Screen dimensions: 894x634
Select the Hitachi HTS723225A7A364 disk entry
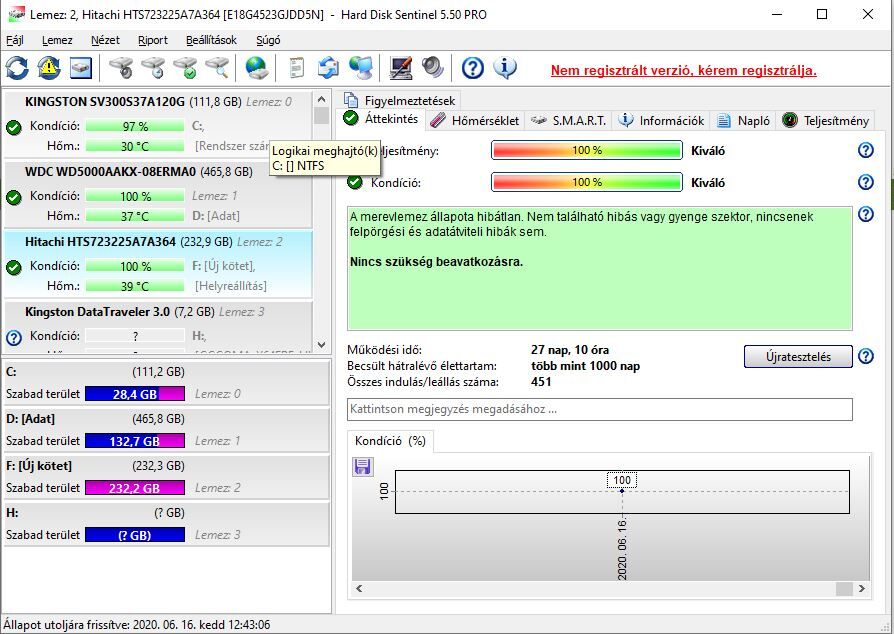158,265
